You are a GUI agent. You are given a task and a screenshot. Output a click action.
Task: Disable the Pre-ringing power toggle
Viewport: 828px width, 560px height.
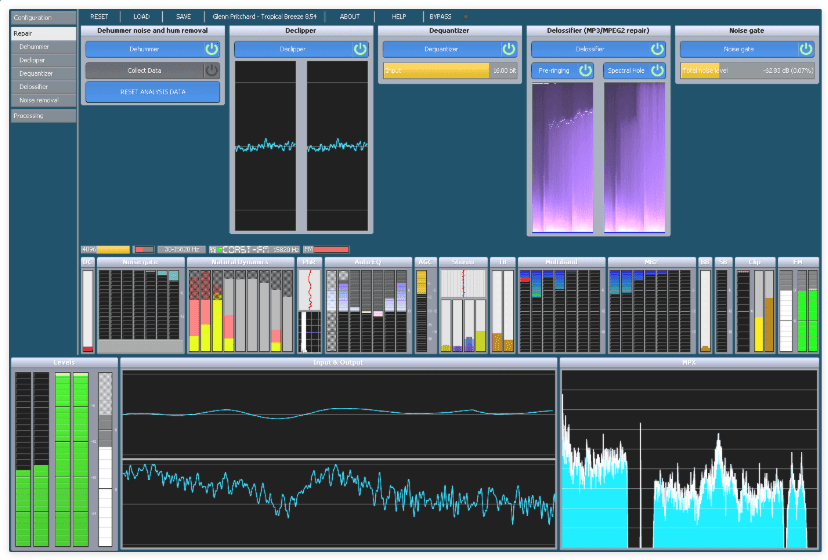(x=585, y=70)
